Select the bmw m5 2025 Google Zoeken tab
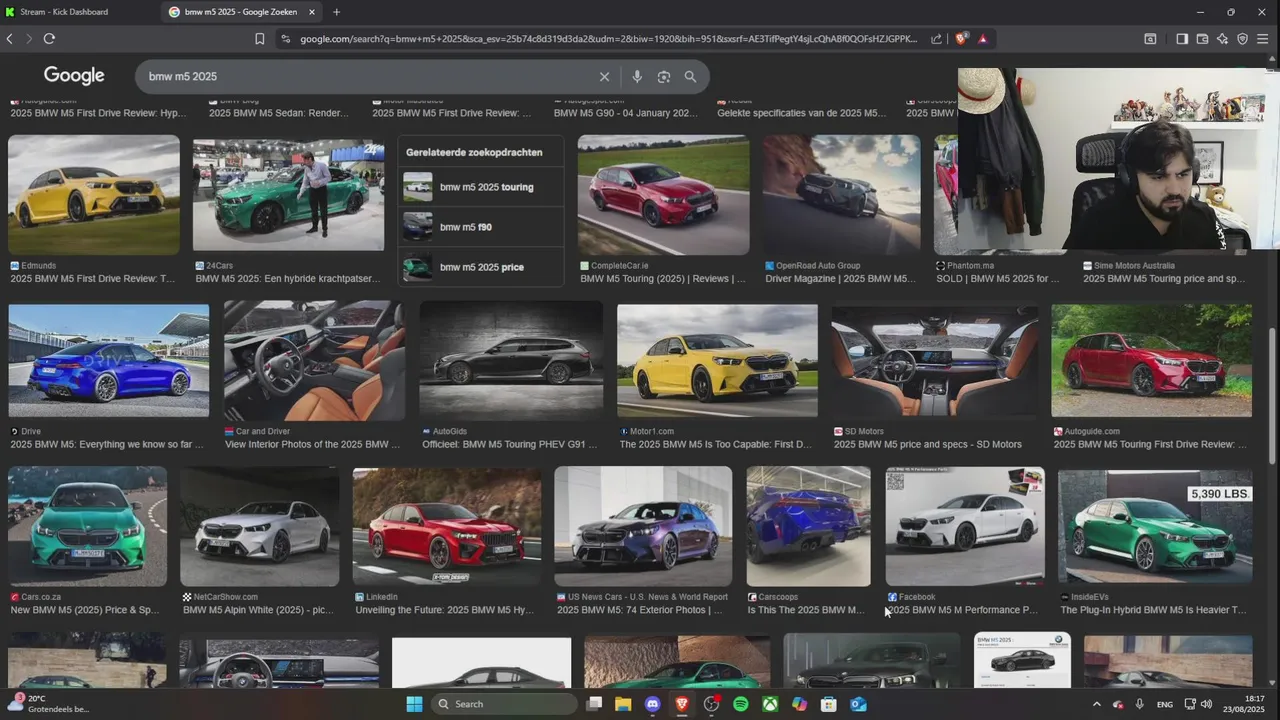Image resolution: width=1280 pixels, height=720 pixels. [243, 12]
